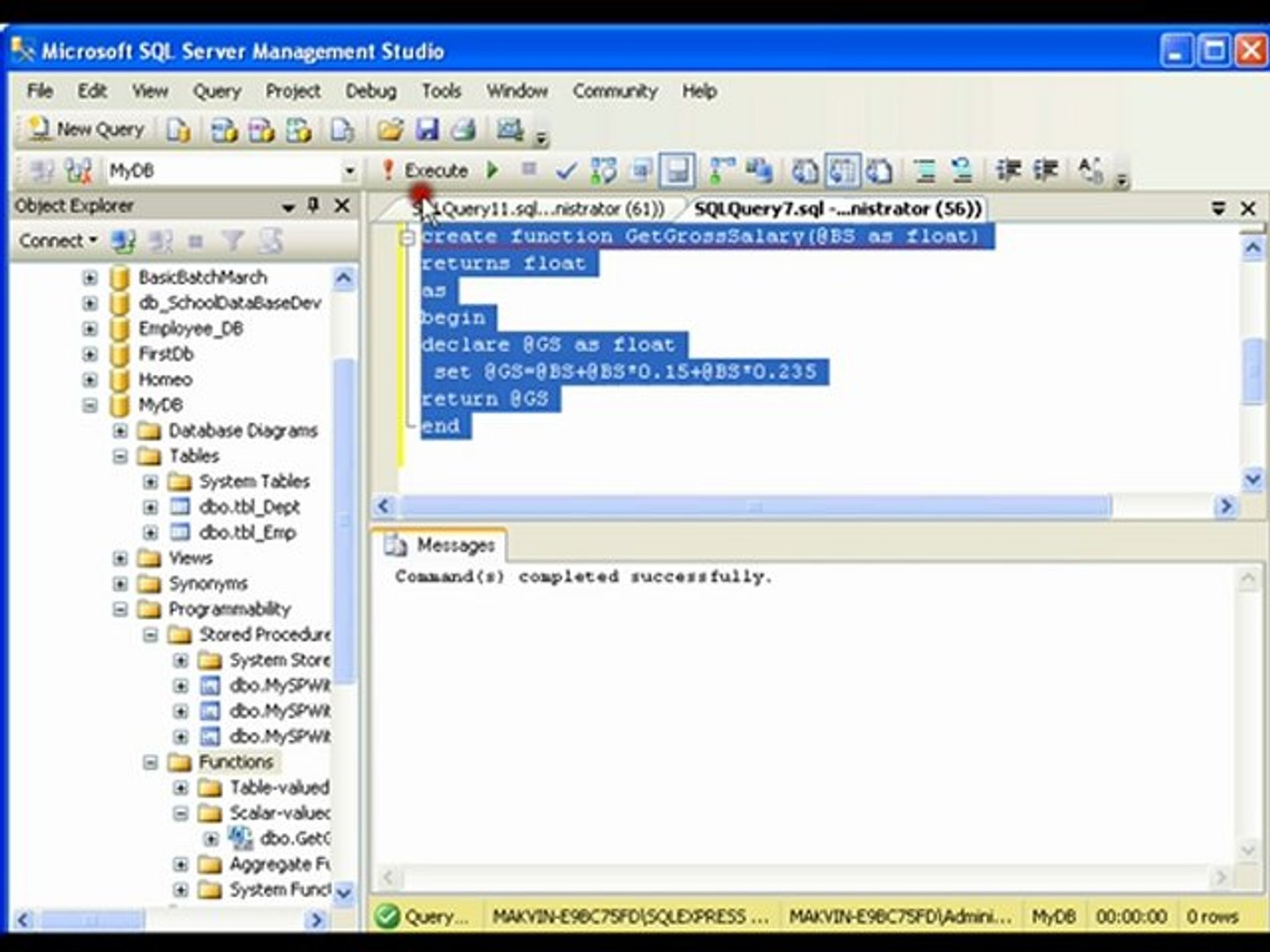The image size is (1270, 952).
Task: Open the Community menu
Action: click(615, 91)
